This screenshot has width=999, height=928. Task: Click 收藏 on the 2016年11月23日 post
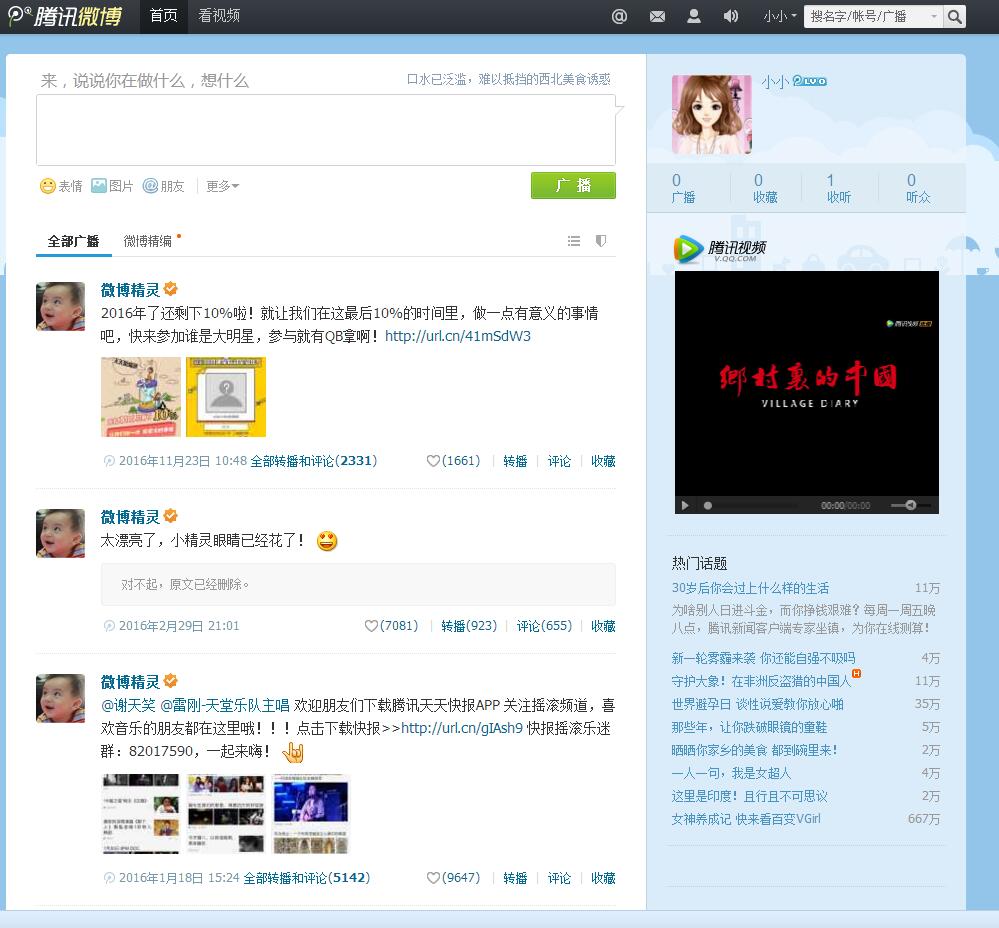(x=603, y=461)
